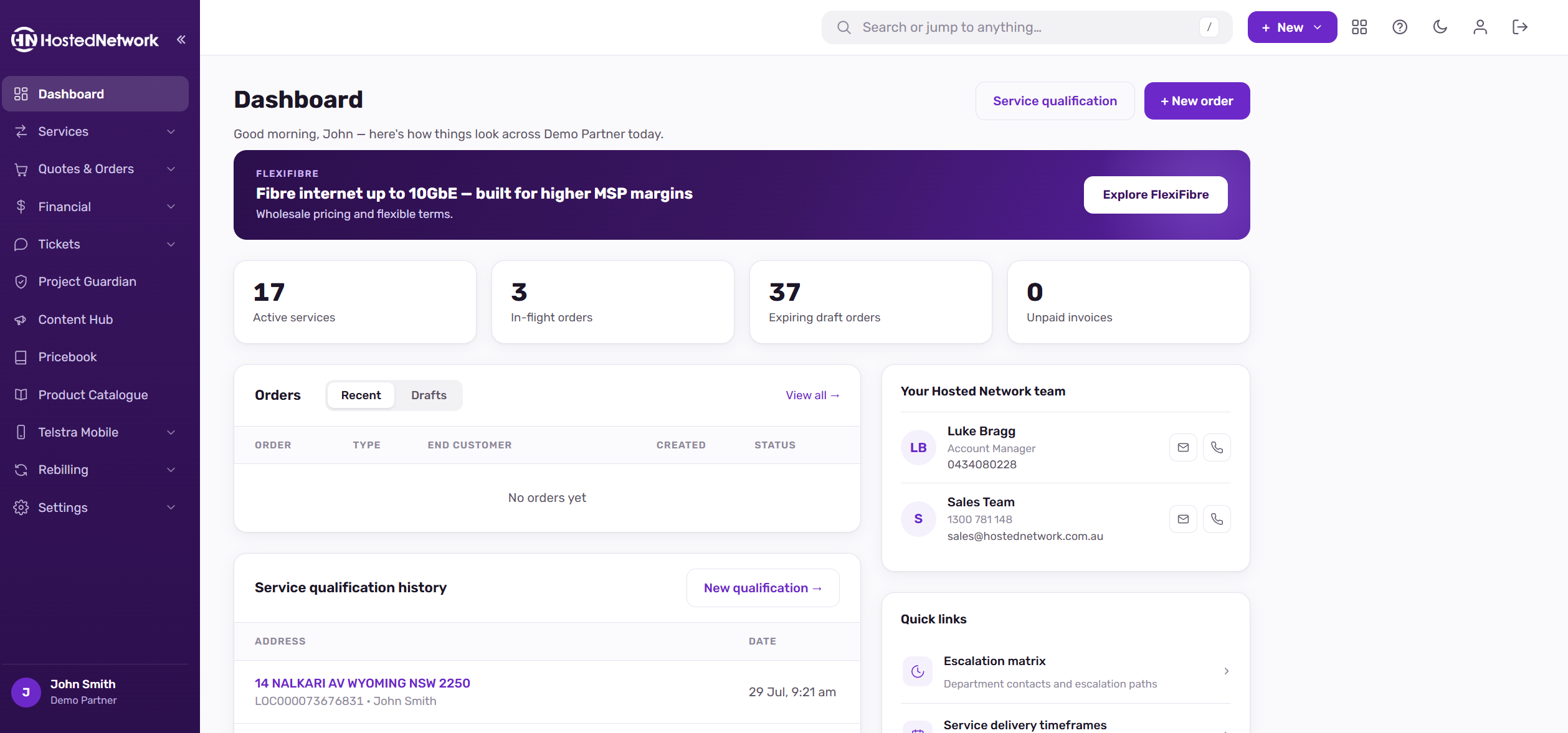The image size is (1568, 733).
Task: Call the Sales Team via phone icon
Action: pos(1217,519)
